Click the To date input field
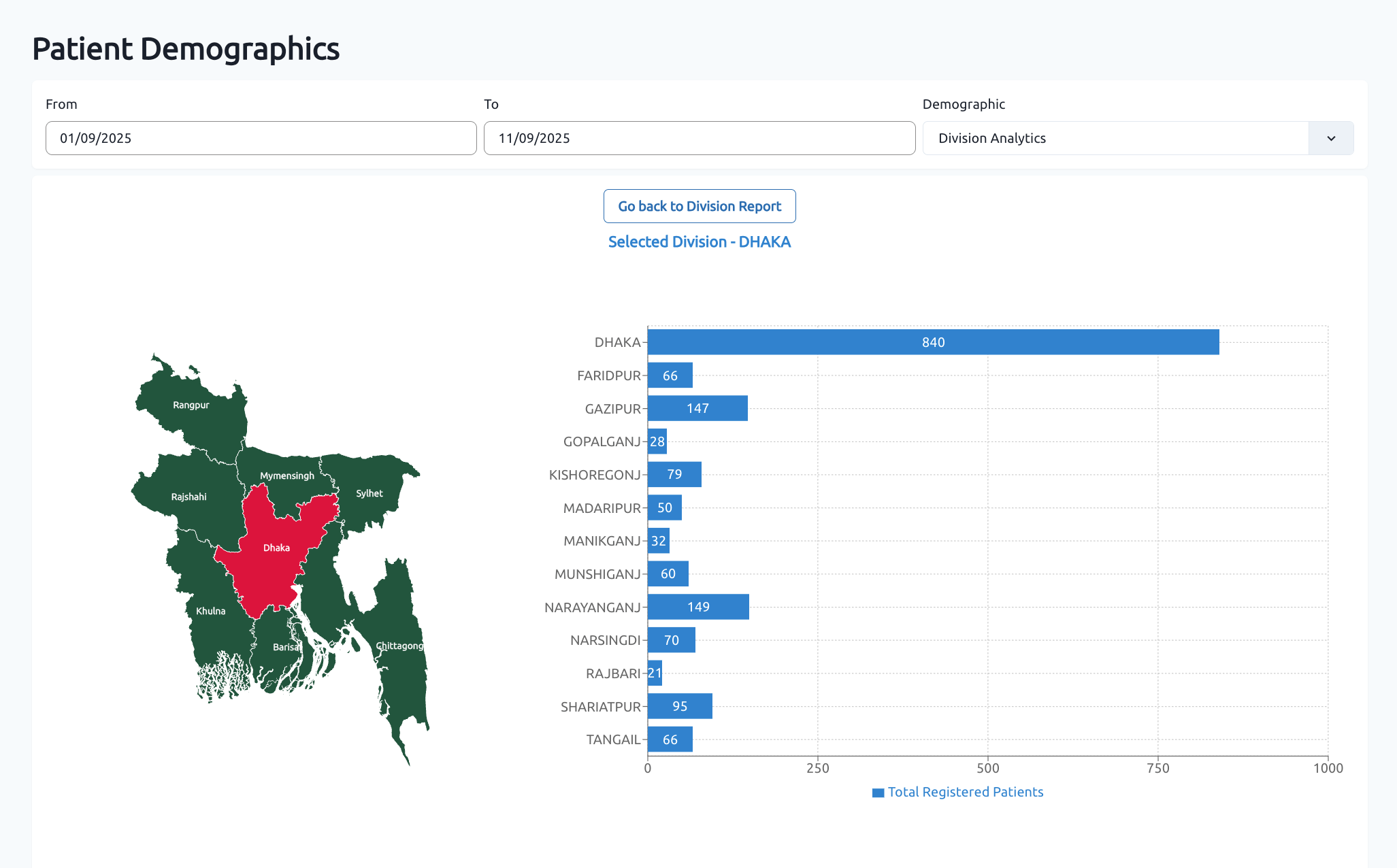Screen dimensions: 1397x868 699,138
